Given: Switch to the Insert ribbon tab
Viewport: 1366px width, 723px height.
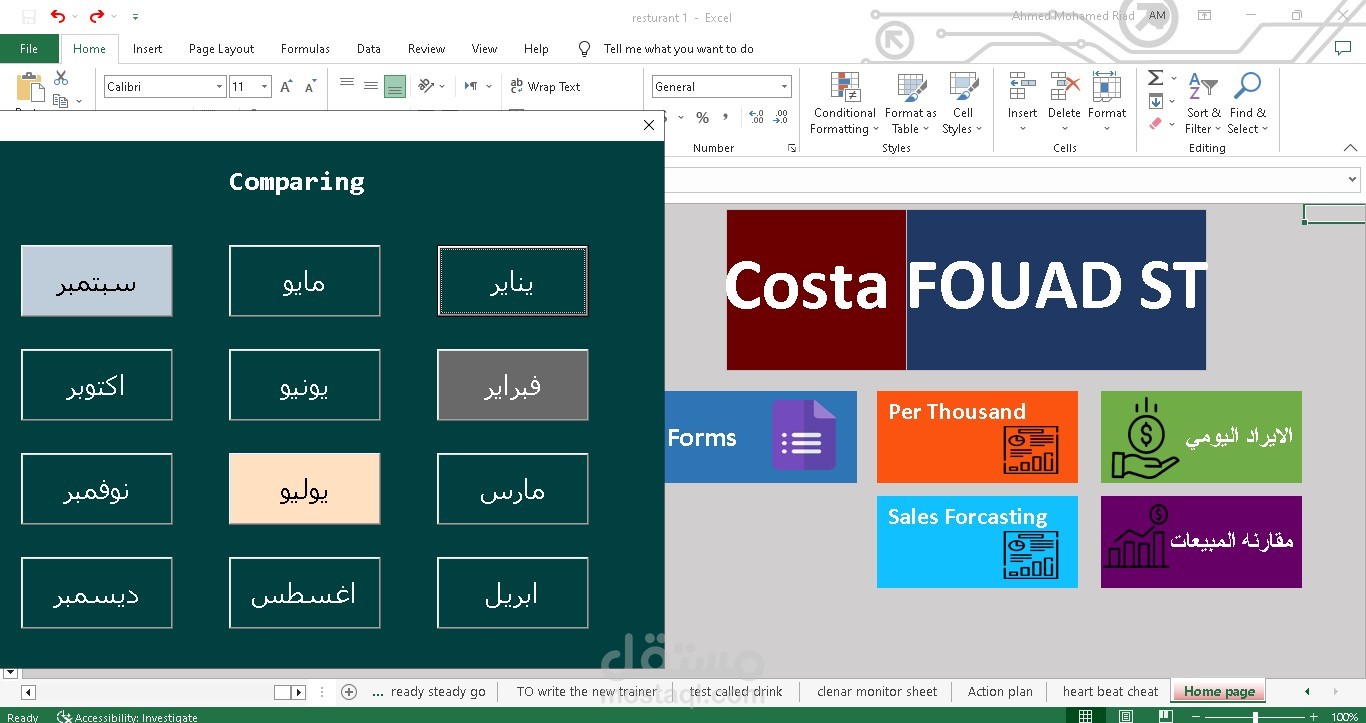Looking at the screenshot, I should 147,48.
